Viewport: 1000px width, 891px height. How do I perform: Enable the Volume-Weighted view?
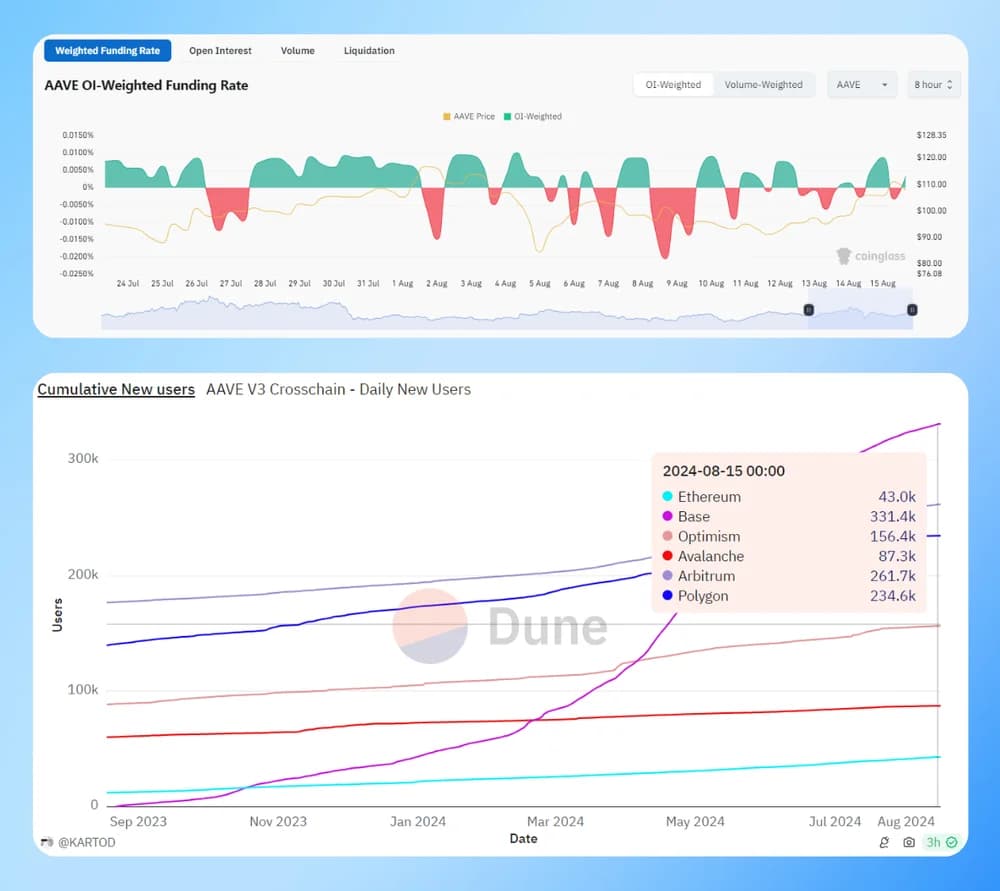point(764,85)
